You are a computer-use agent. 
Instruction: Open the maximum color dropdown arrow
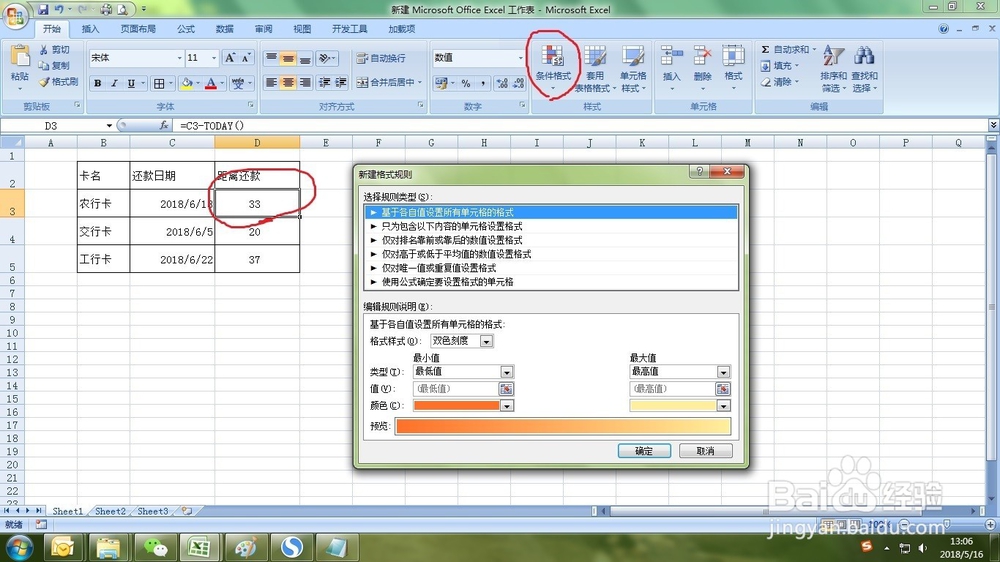pos(723,406)
